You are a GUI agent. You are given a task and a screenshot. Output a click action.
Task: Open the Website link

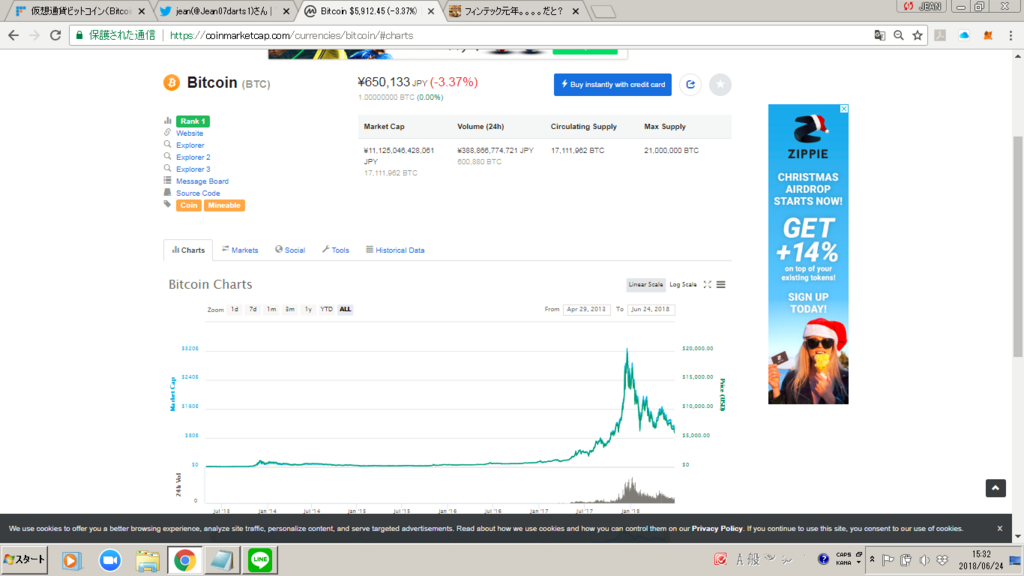click(189, 133)
